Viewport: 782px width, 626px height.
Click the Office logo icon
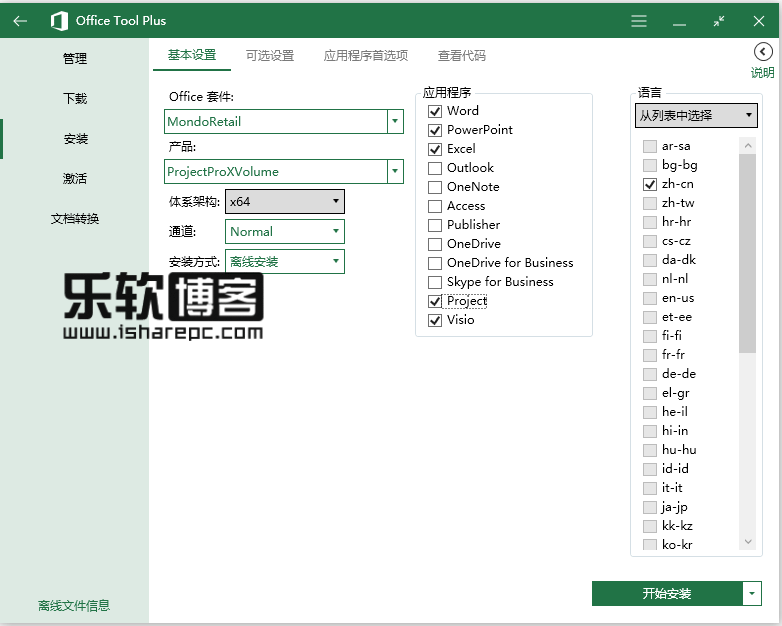59,21
